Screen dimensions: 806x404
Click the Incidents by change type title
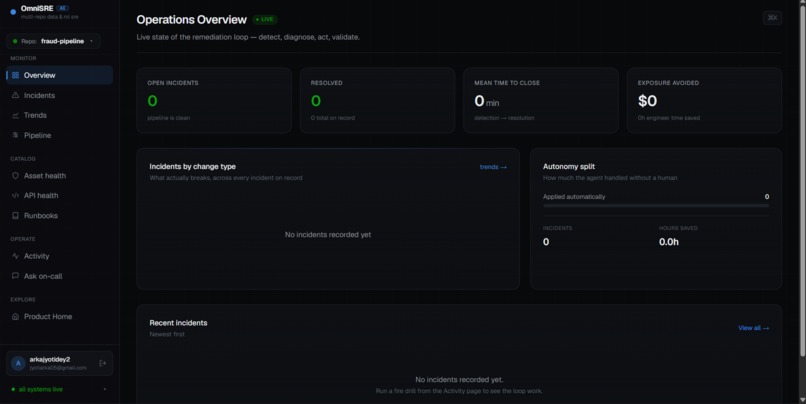[x=192, y=167]
